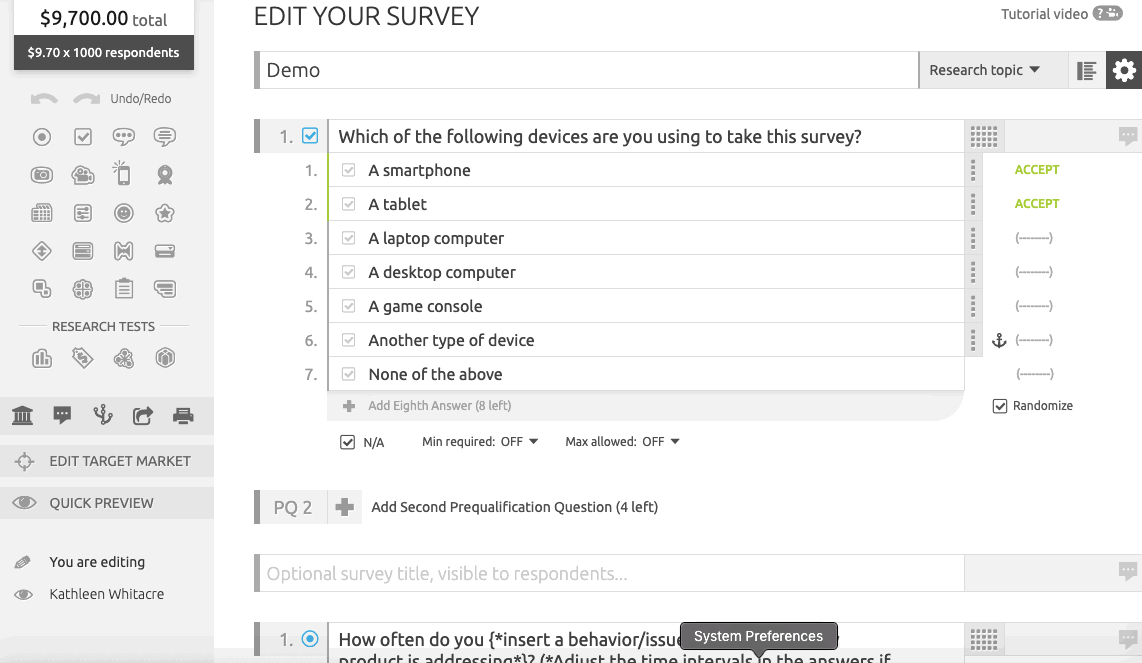1142x663 pixels.
Task: Click the anchor icon beside Another type of device
Action: [999, 340]
